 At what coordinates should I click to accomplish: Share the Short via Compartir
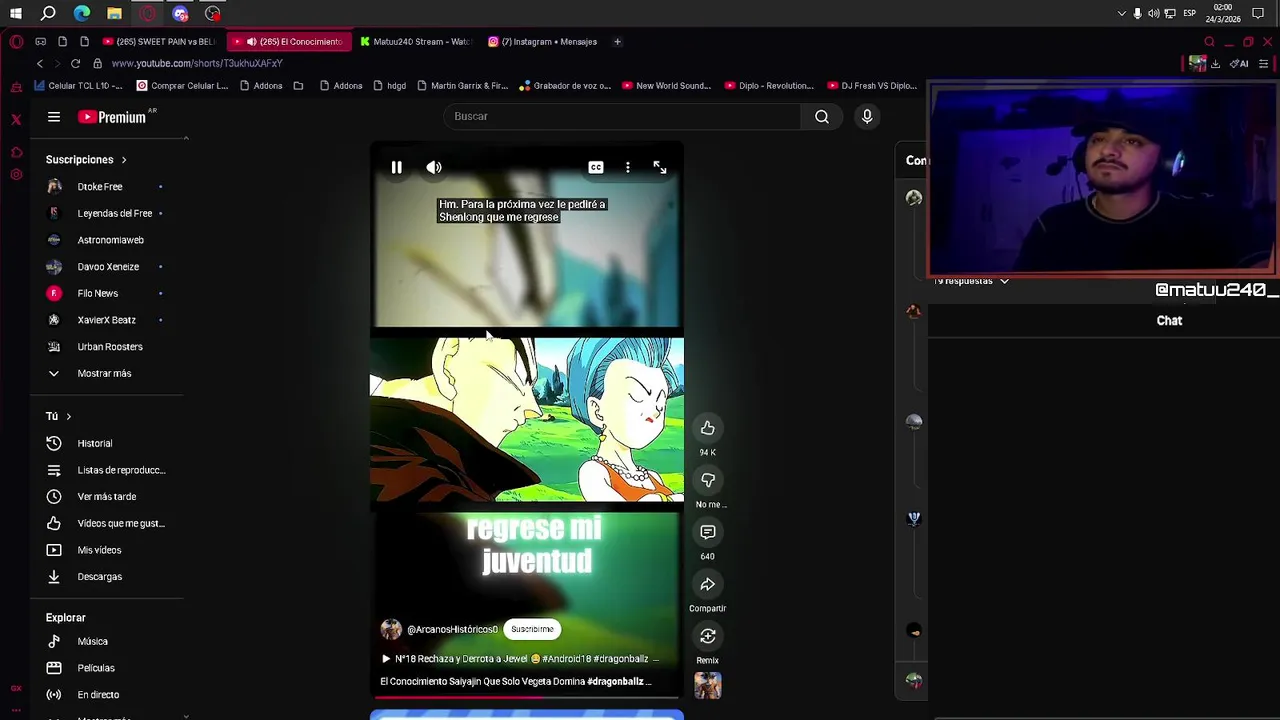[x=707, y=584]
